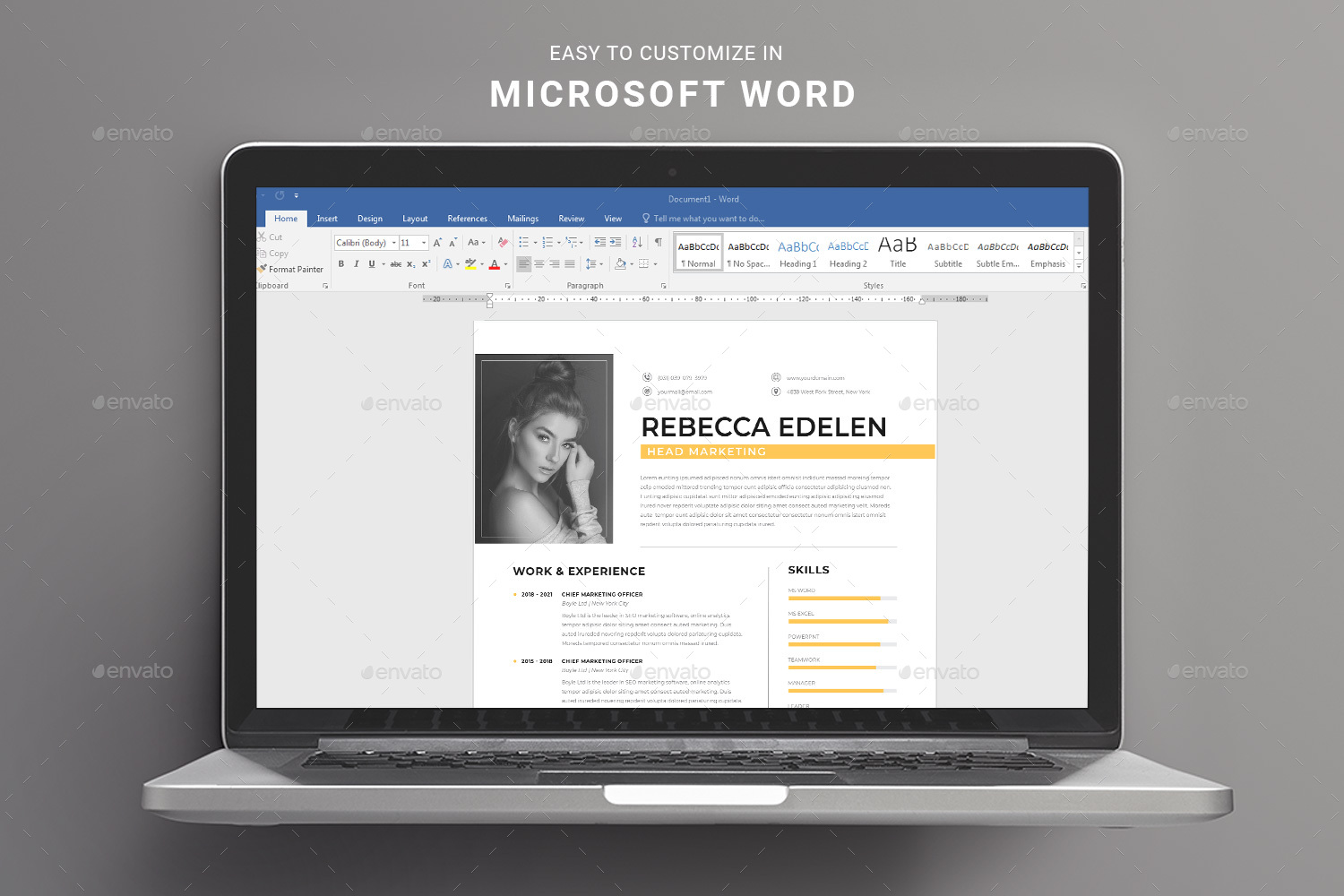Click the Sort A-Z icon
Viewport: 1344px width, 896px height.
pos(637,243)
